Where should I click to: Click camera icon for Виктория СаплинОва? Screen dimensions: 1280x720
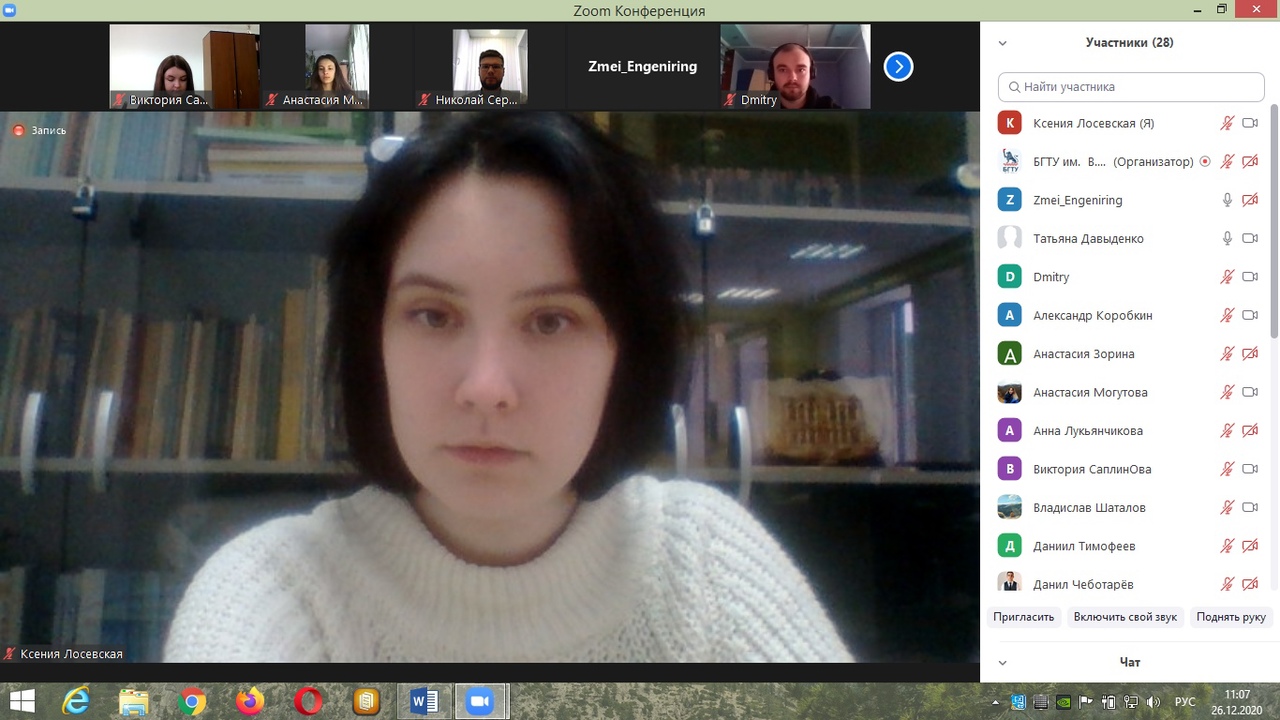tap(1249, 469)
